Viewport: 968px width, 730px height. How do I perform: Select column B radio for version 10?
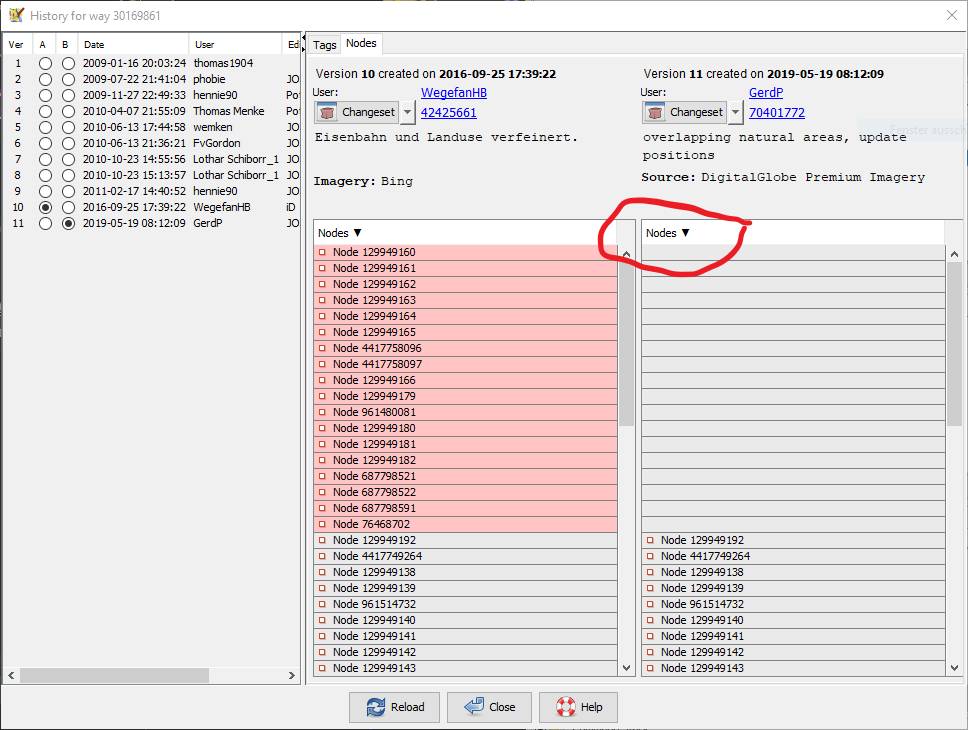coord(68,207)
